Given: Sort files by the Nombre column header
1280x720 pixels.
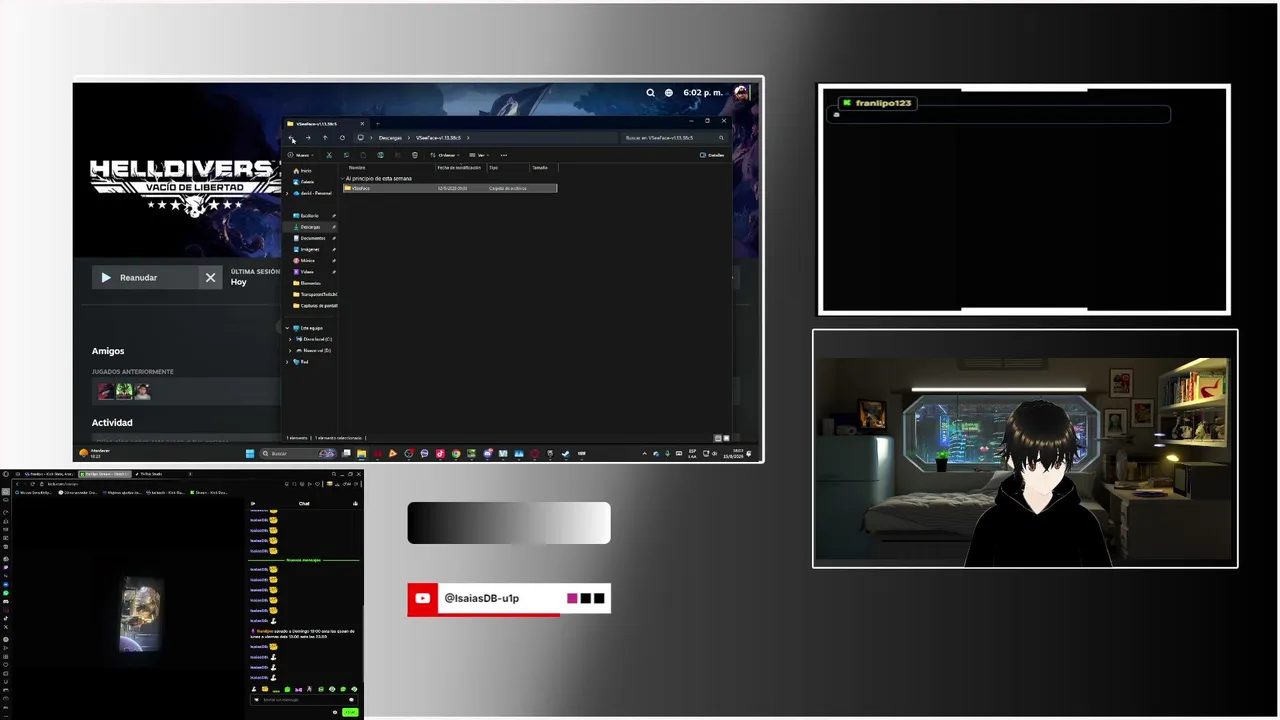Looking at the screenshot, I should tap(357, 167).
